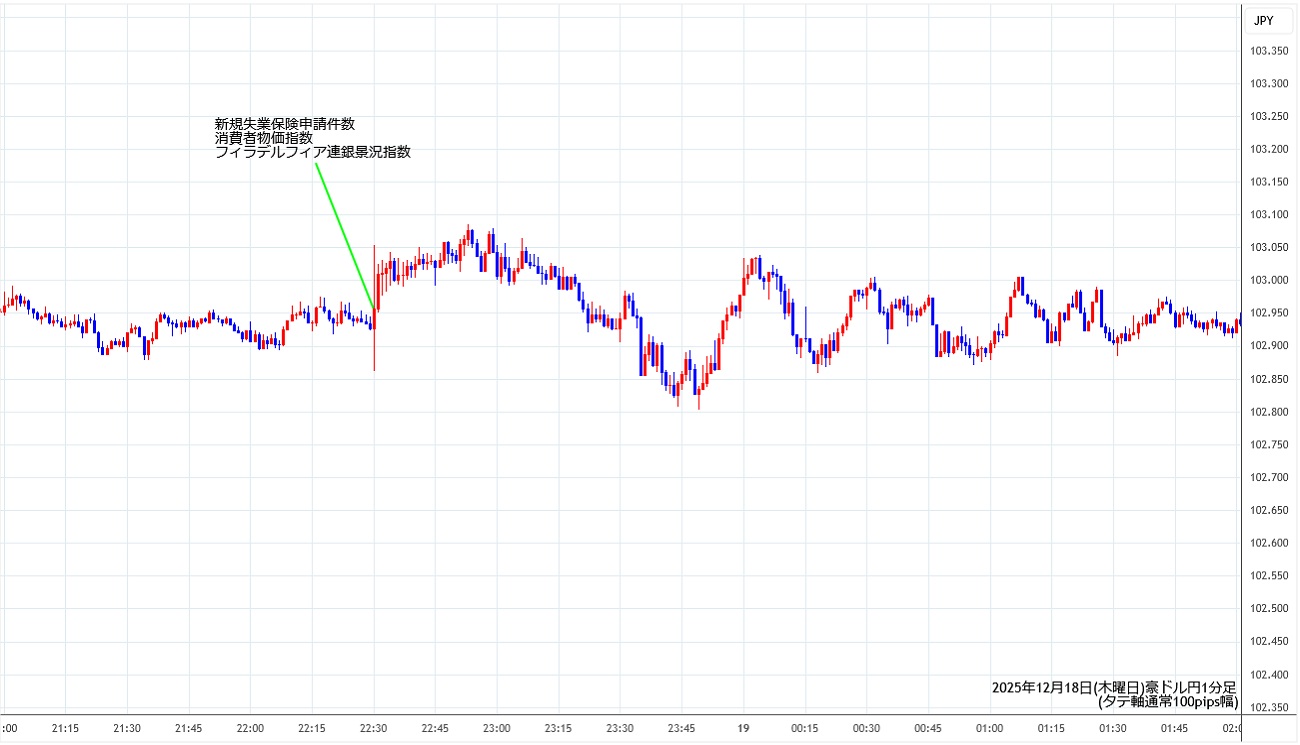This screenshot has width=1300, height=745.
Task: Select the 103.350 price axis label
Action: pyautogui.click(x=1270, y=52)
